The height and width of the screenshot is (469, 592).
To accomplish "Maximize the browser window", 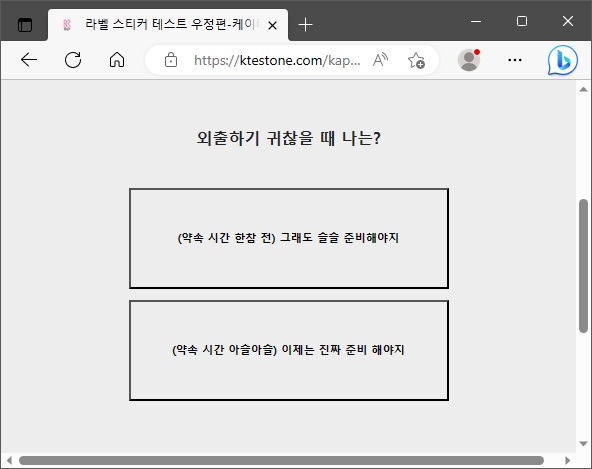I will [522, 21].
